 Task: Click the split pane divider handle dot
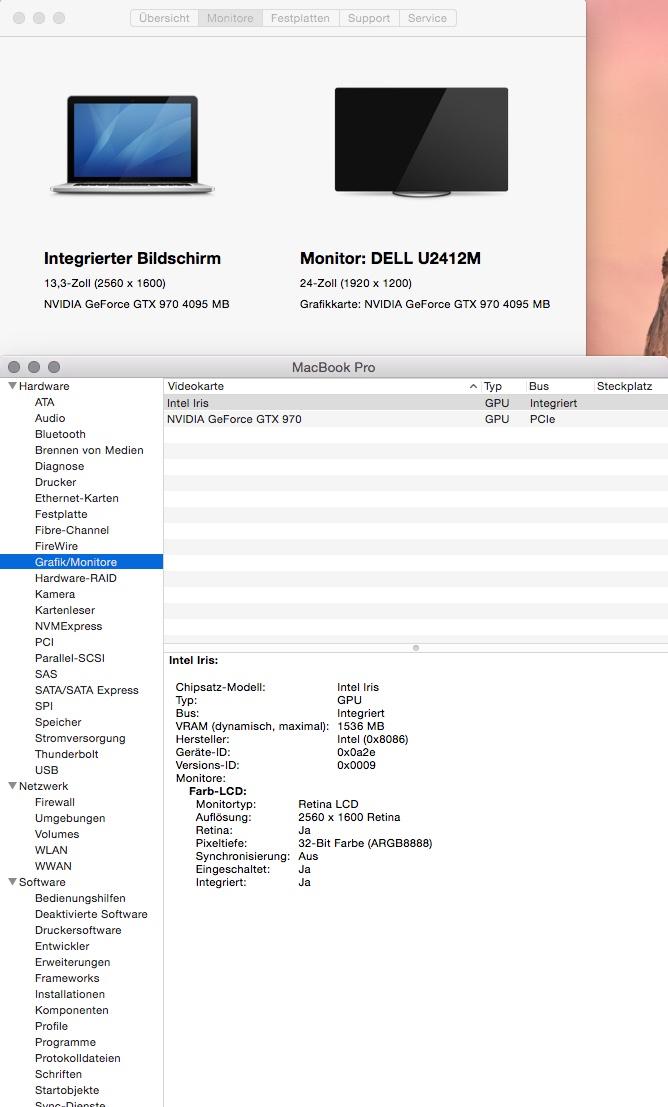click(416, 647)
